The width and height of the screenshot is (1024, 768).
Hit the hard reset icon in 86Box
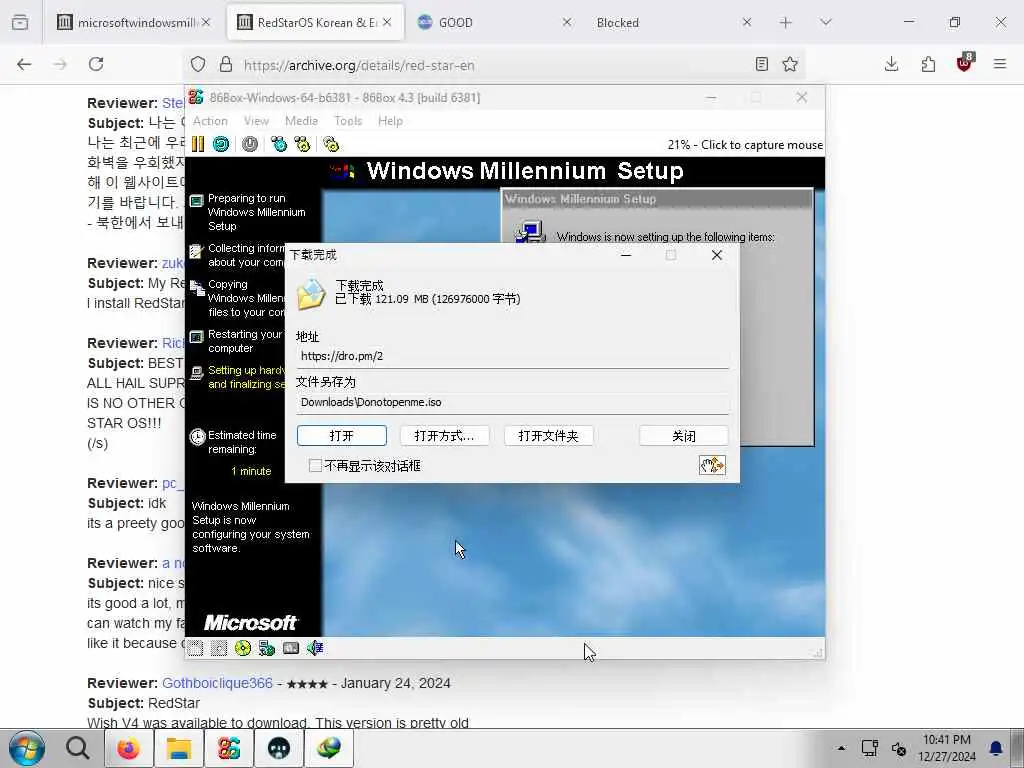coord(221,144)
